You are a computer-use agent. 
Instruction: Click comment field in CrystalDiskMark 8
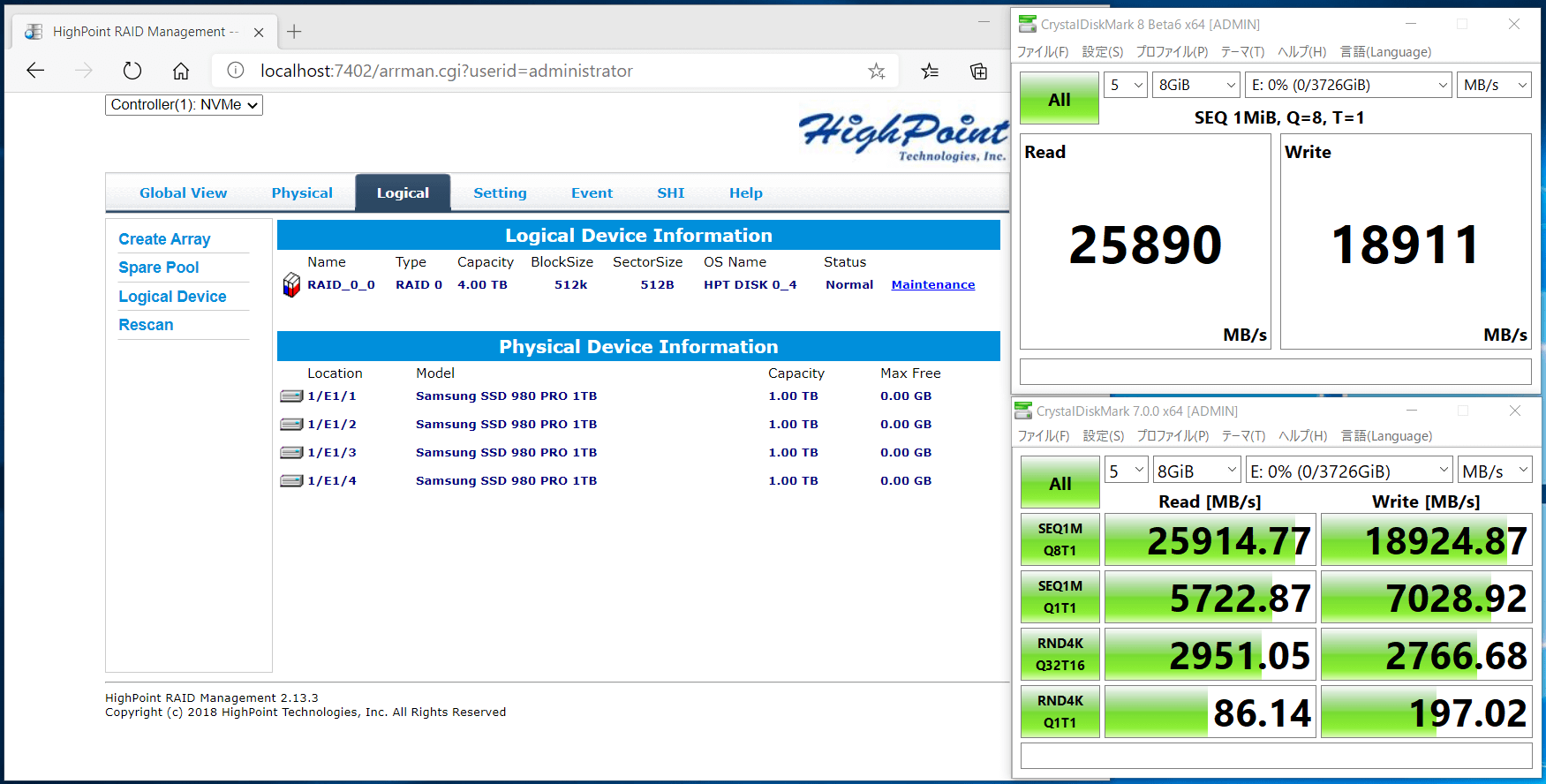(x=1275, y=372)
